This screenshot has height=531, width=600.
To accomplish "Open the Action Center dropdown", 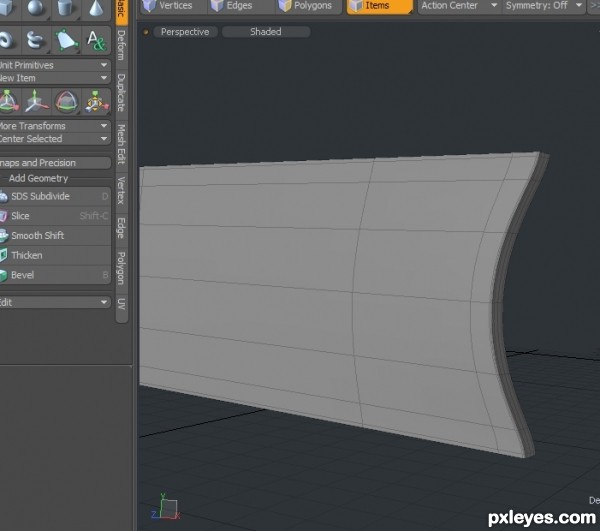I will pyautogui.click(x=459, y=6).
